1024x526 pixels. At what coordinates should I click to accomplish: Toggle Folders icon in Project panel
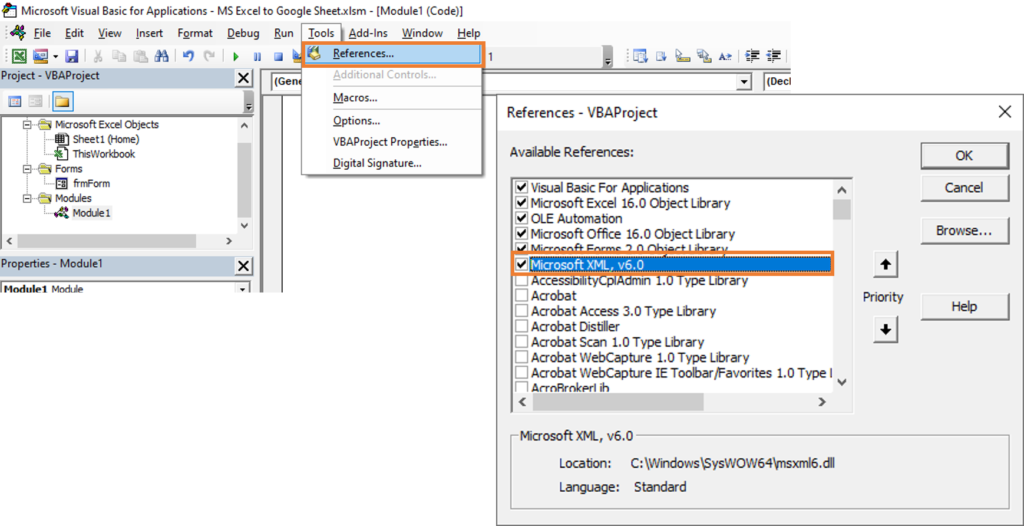tap(63, 101)
